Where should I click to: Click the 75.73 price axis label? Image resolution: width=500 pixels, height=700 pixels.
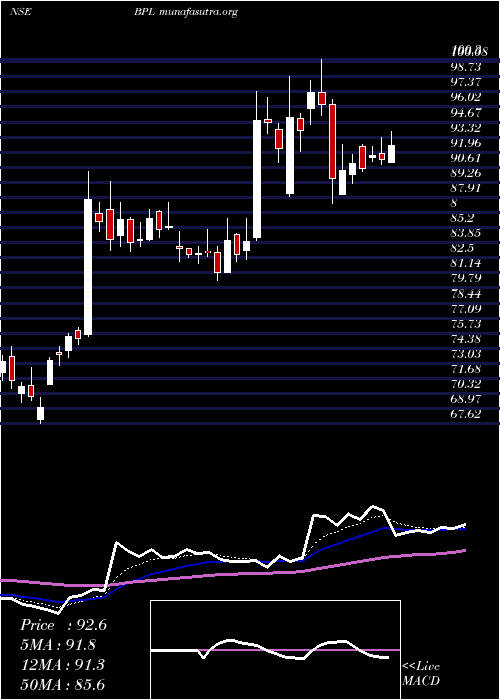click(x=466, y=324)
